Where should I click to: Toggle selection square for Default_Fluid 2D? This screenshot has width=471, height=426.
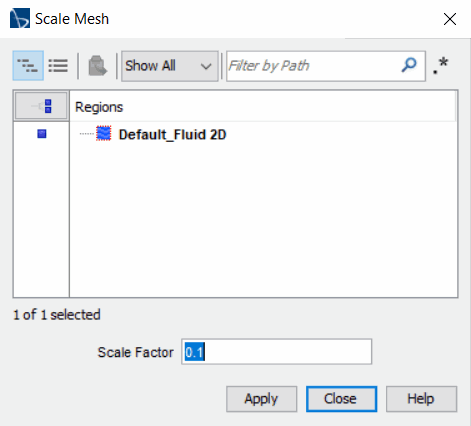(x=42, y=134)
